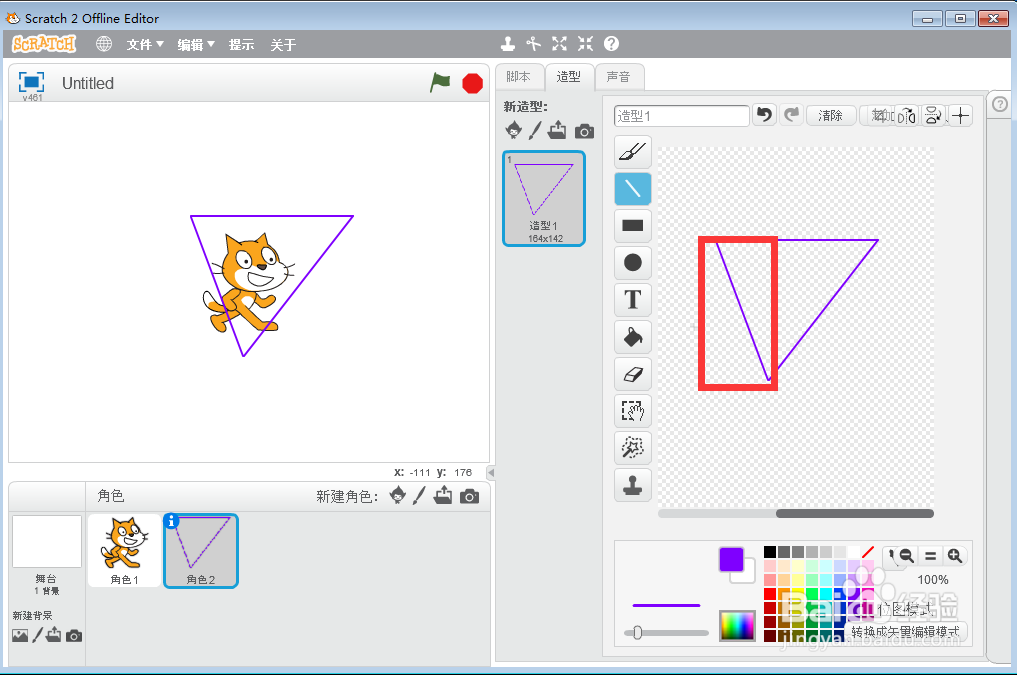Select the stage 舞台 thumbnail
Screen dimensions: 1017x675
point(47,541)
